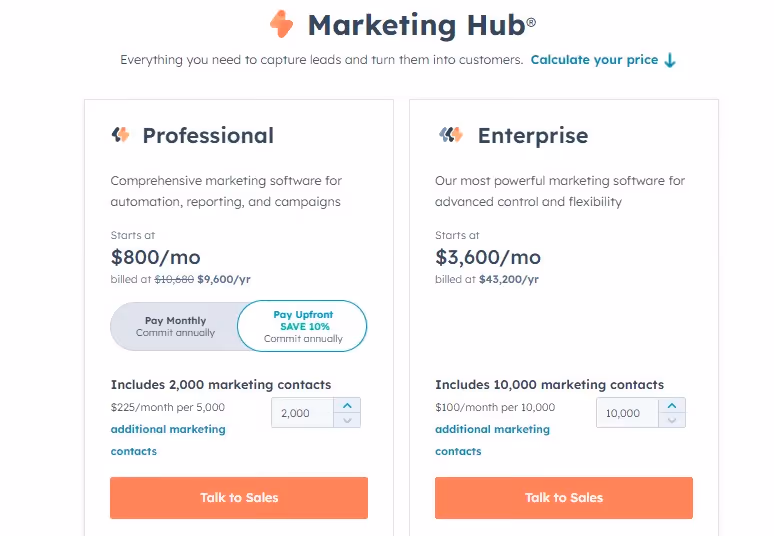Screen dimensions: 774x536
Task: Click the Enterprise plan heading
Action: 533,135
